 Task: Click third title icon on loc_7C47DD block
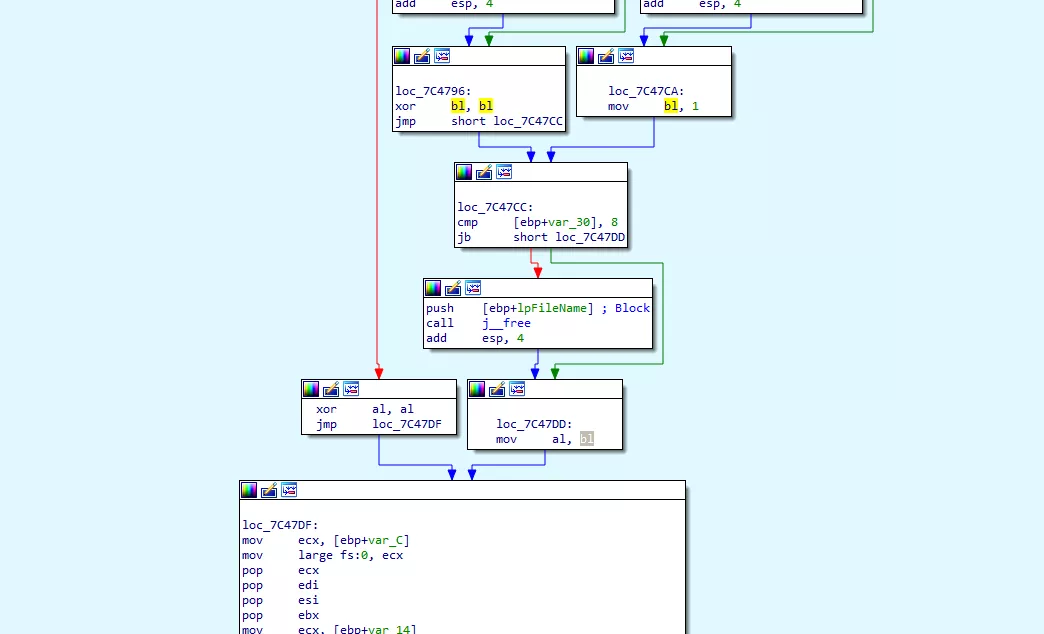coord(517,389)
